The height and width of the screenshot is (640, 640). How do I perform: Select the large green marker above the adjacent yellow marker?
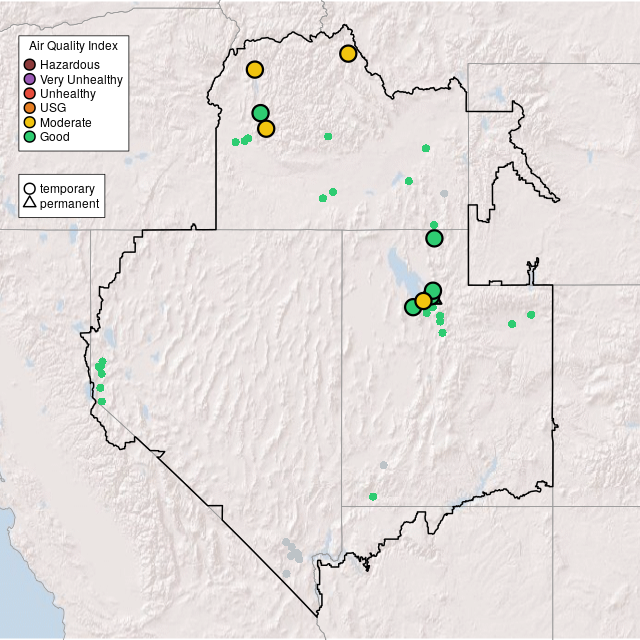(260, 113)
